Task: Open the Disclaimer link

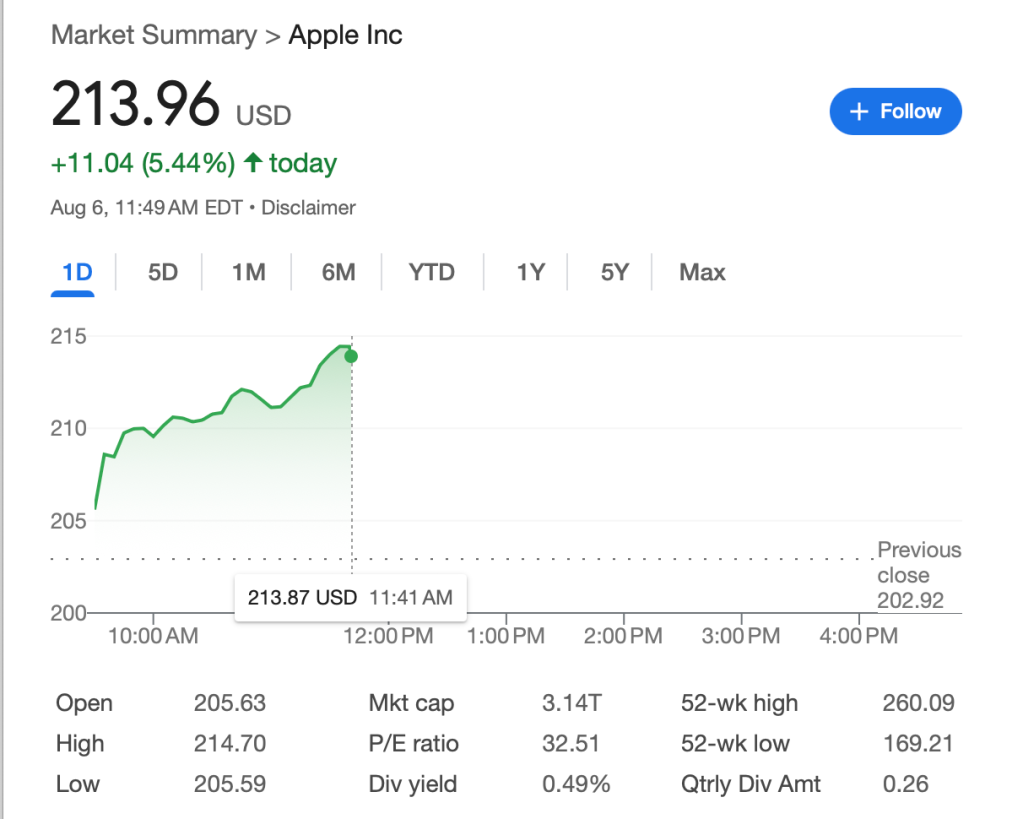Action: coord(308,208)
